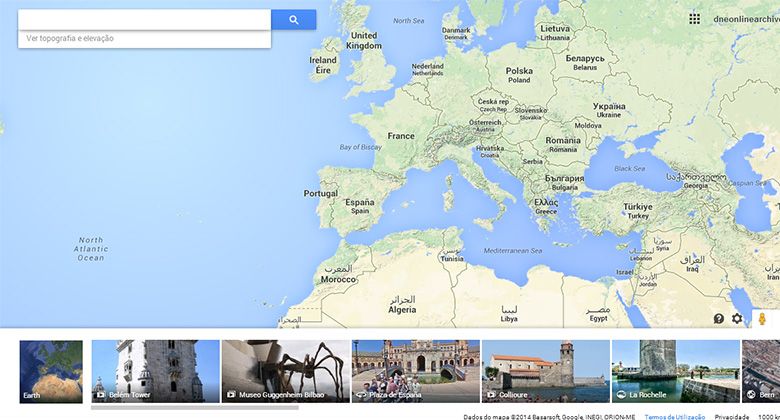Open the Google apps grid

[x=695, y=19]
